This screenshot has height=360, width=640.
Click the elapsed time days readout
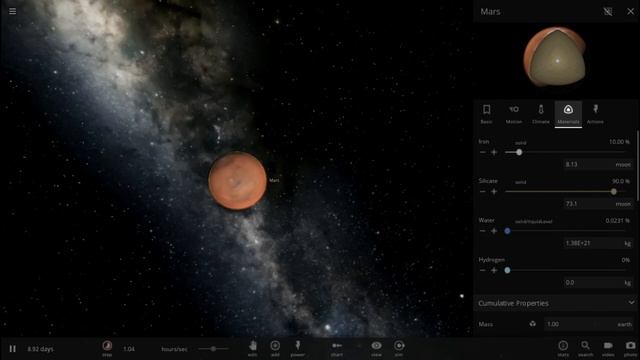(x=40, y=349)
